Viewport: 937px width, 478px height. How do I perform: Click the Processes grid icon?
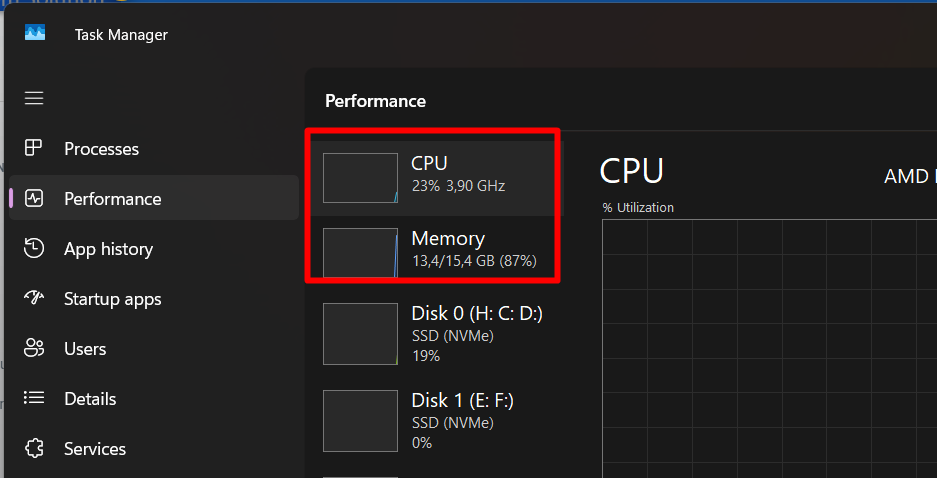click(33, 148)
